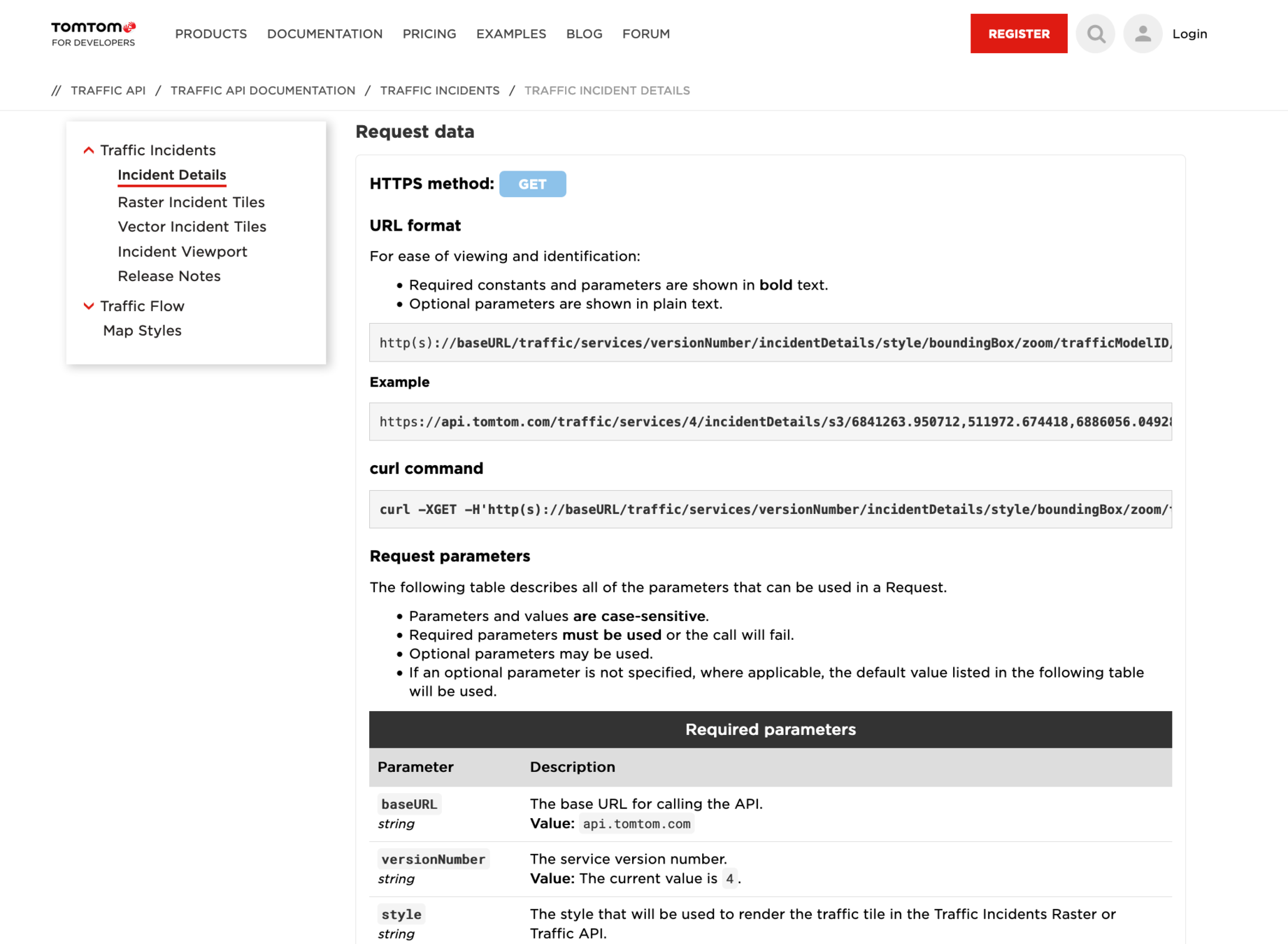The height and width of the screenshot is (944, 1288).
Task: Open the search magnifier icon
Action: (1096, 34)
